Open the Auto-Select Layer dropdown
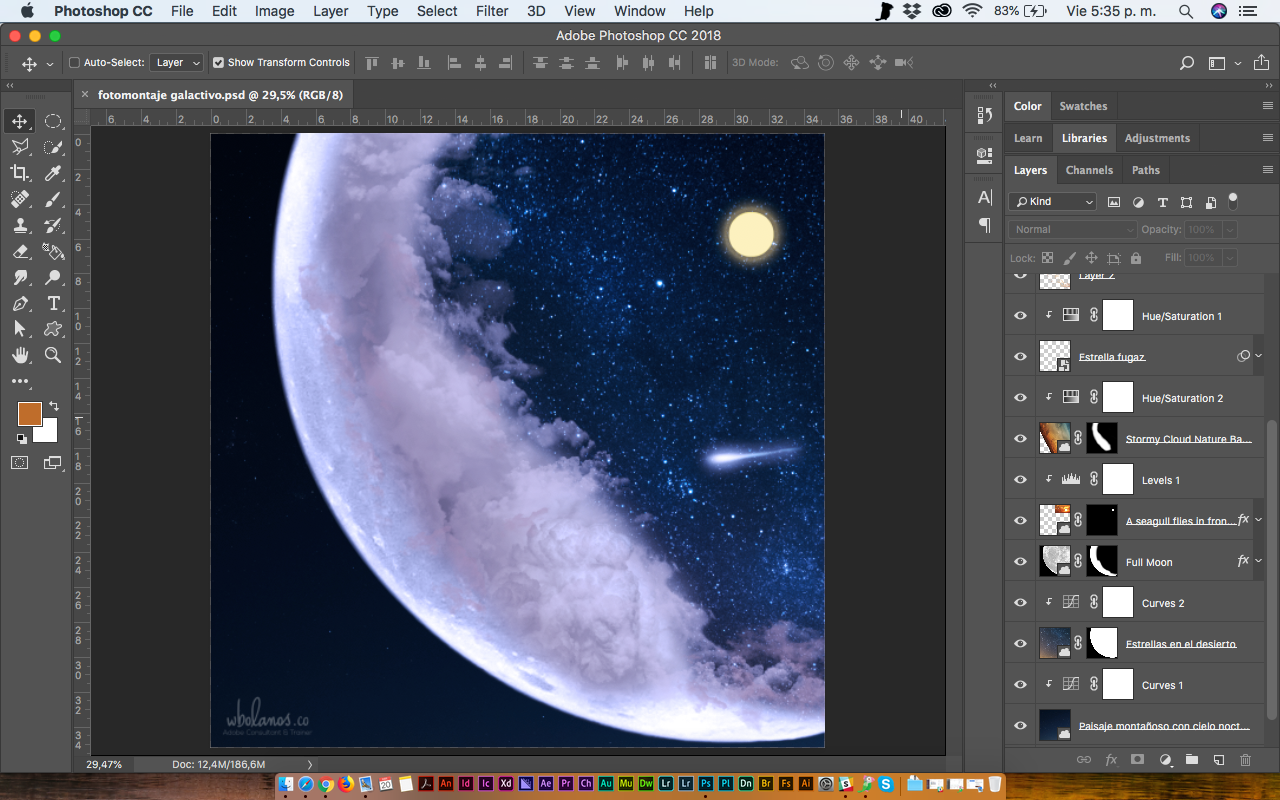Screen dimensions: 1280x800 coord(177,62)
